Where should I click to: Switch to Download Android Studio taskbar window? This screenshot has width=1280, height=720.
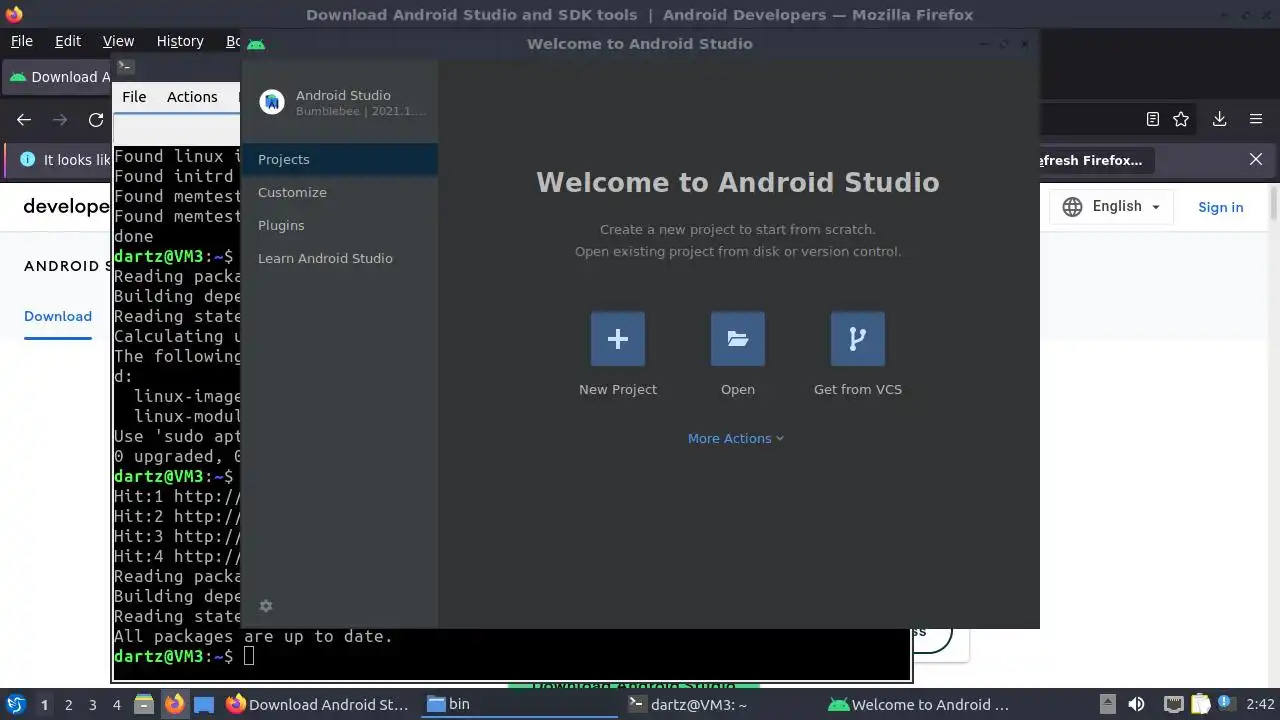coord(319,704)
